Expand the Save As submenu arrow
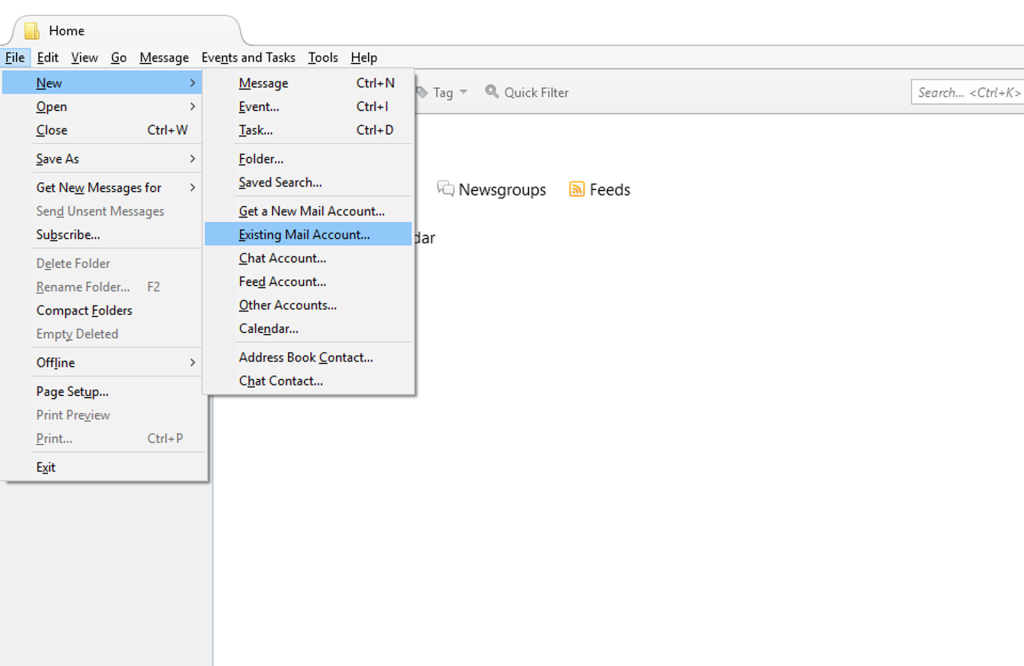1024x666 pixels. pyautogui.click(x=193, y=159)
